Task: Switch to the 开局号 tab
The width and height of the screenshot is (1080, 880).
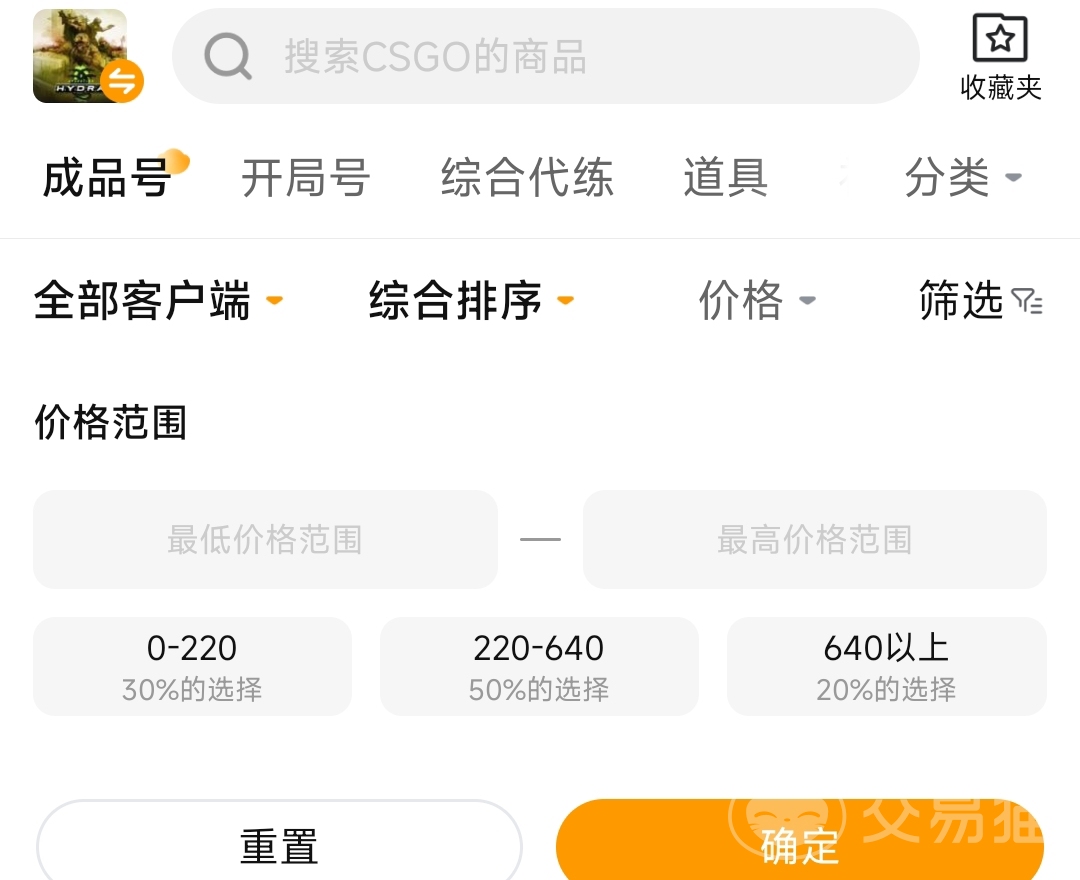Action: pyautogui.click(x=306, y=178)
